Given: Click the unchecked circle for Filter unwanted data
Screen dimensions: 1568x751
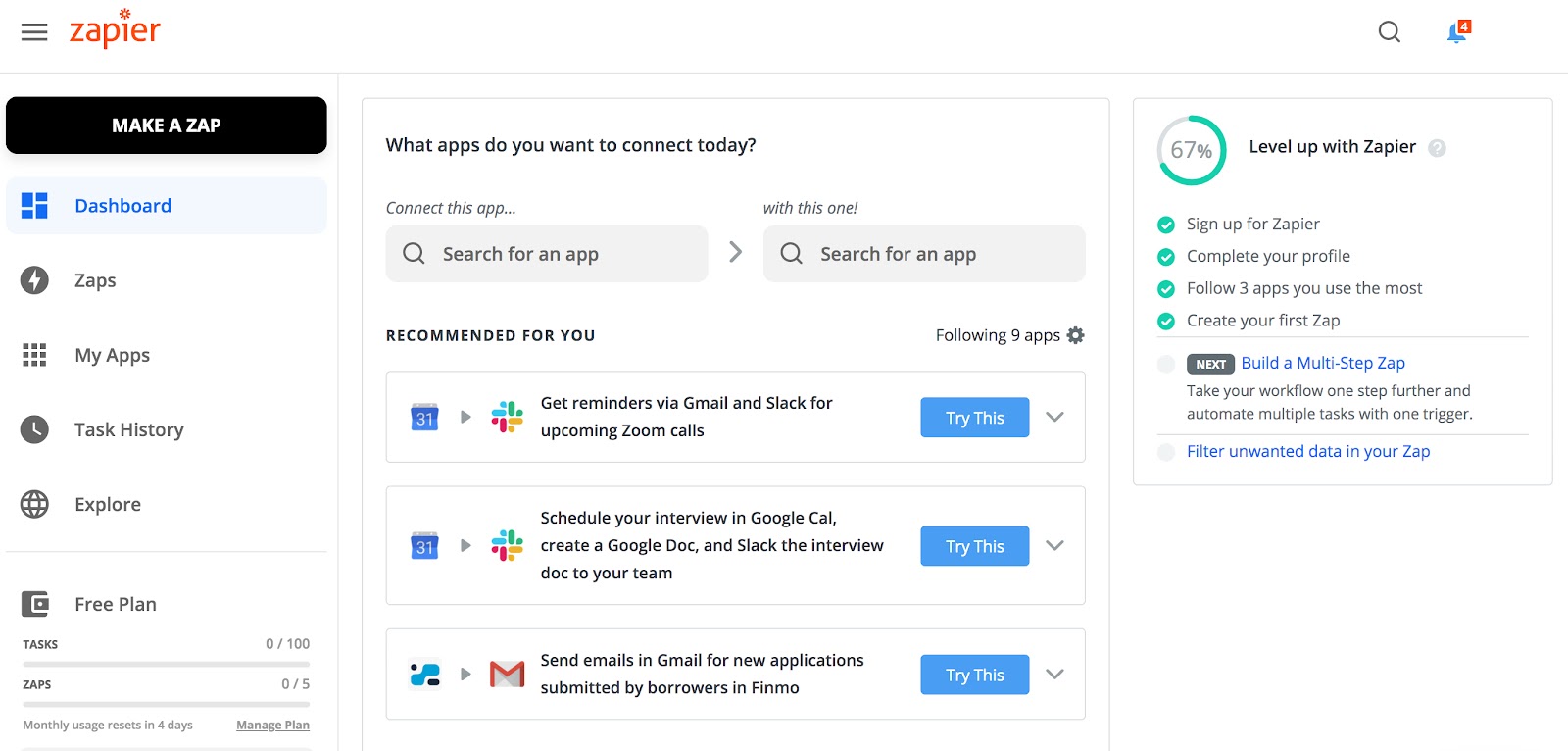Looking at the screenshot, I should click(x=1166, y=452).
